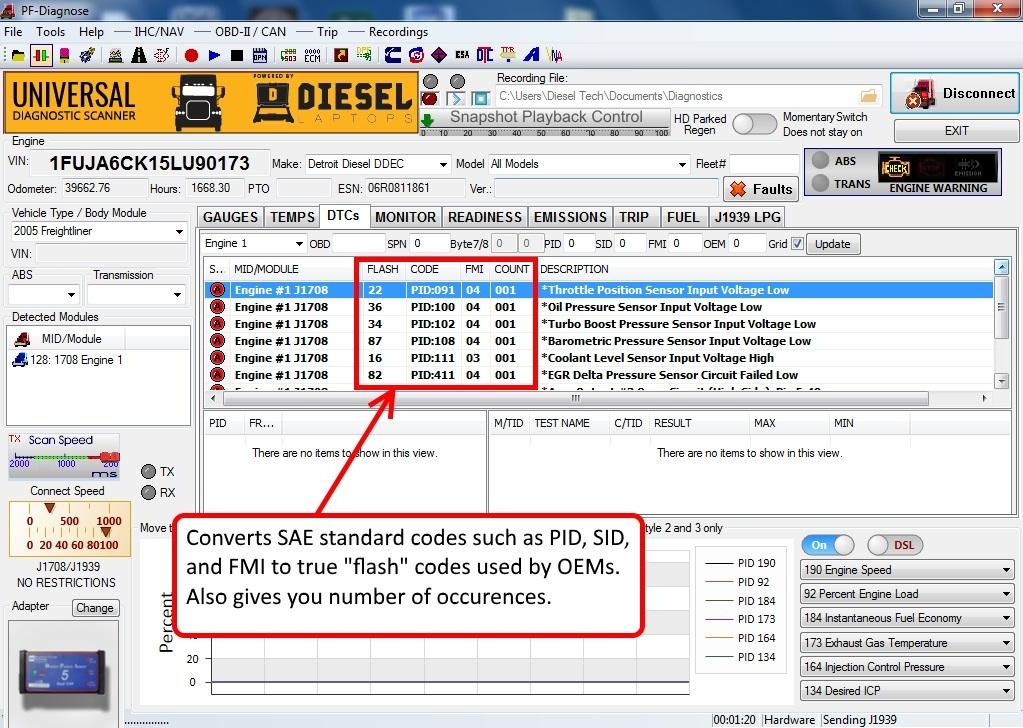Click the ESA toolbar icon

coord(462,55)
